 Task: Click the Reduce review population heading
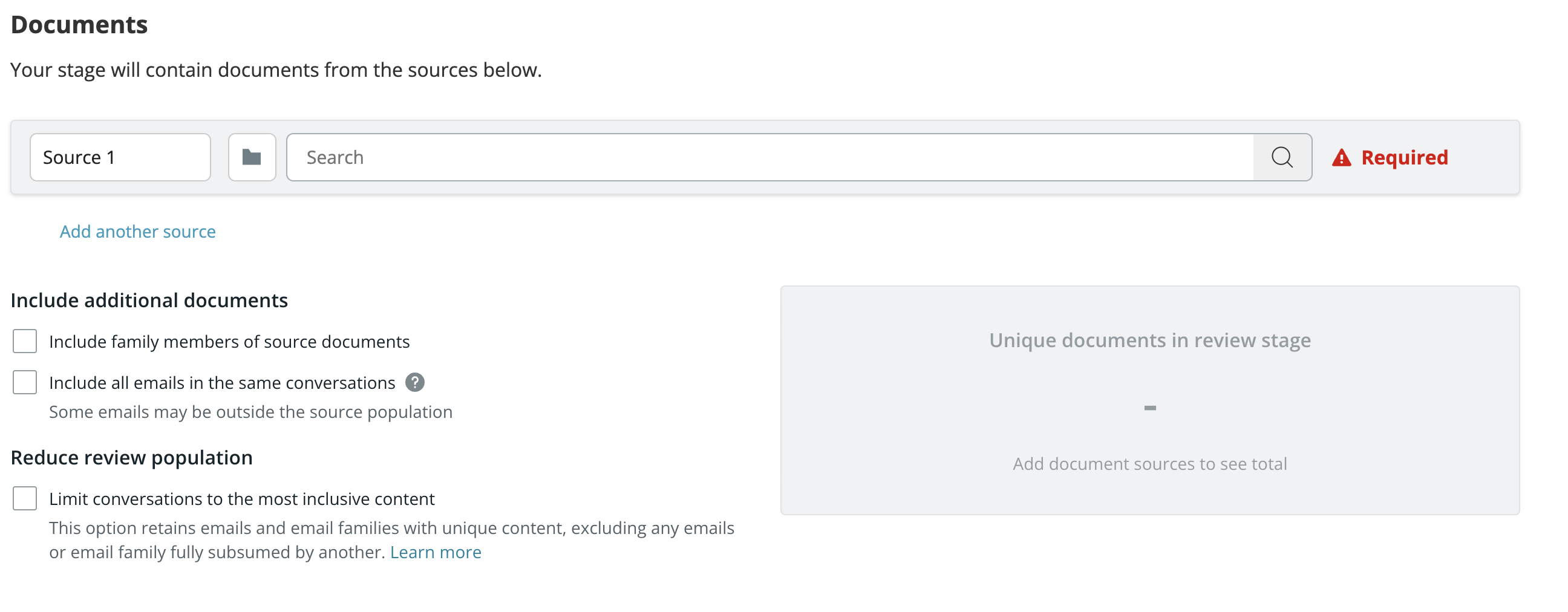tap(131, 457)
